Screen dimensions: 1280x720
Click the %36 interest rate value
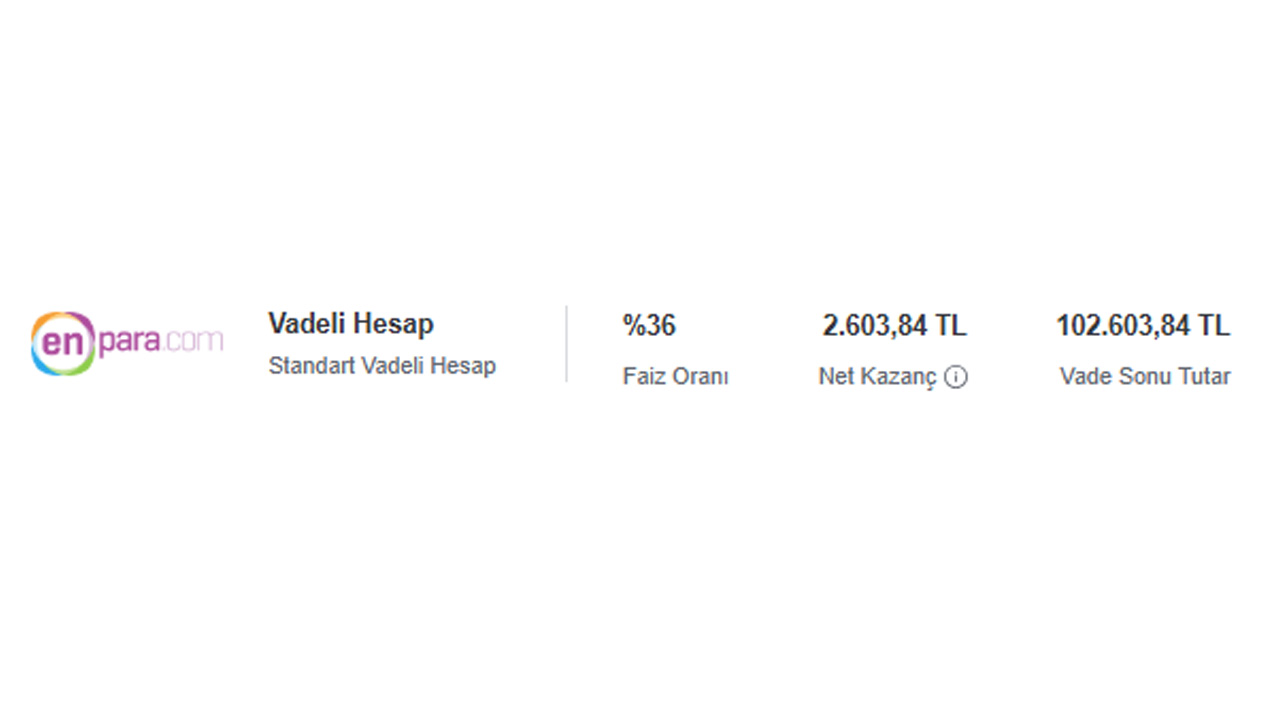(x=649, y=325)
